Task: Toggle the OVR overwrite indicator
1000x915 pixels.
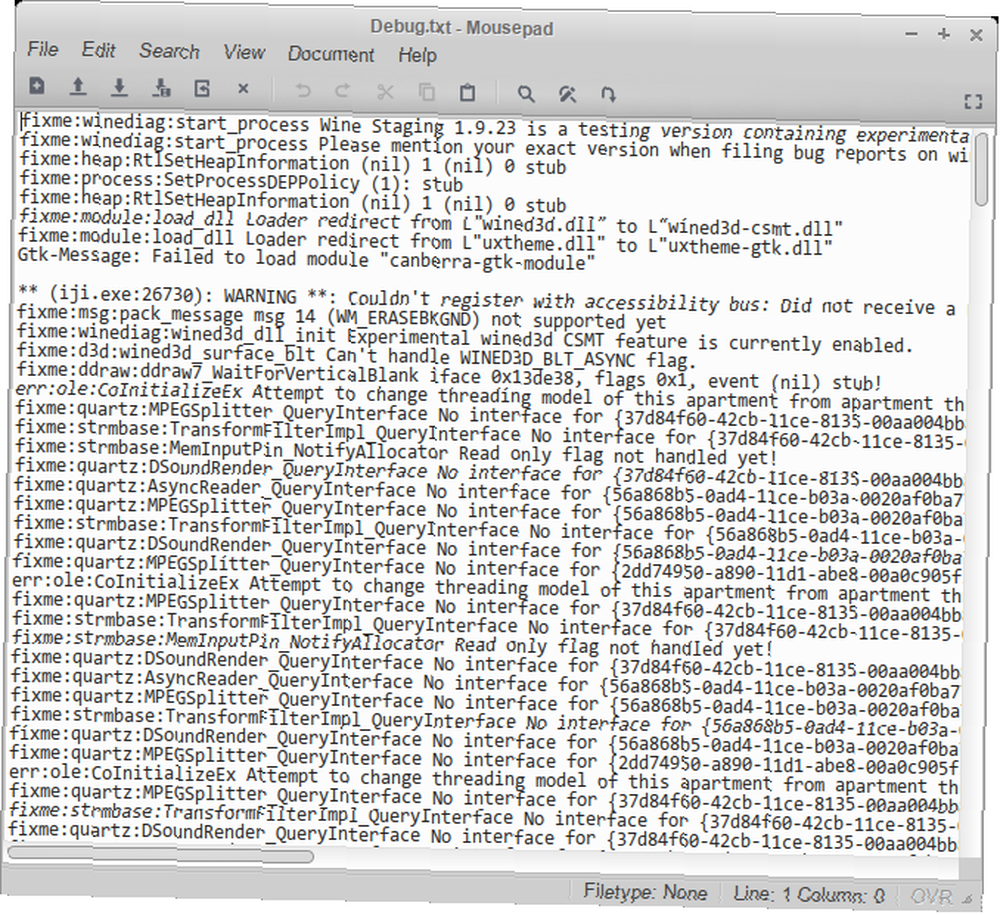Action: (x=932, y=897)
